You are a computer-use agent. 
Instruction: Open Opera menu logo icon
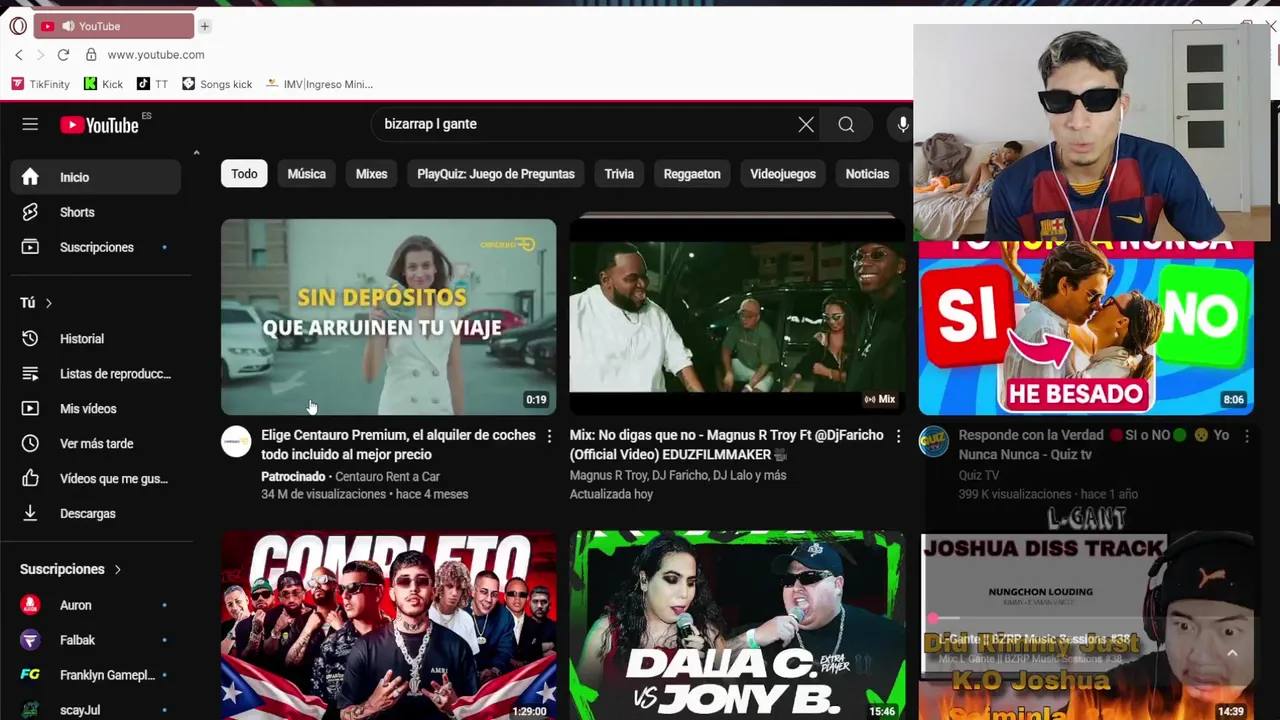[x=18, y=26]
